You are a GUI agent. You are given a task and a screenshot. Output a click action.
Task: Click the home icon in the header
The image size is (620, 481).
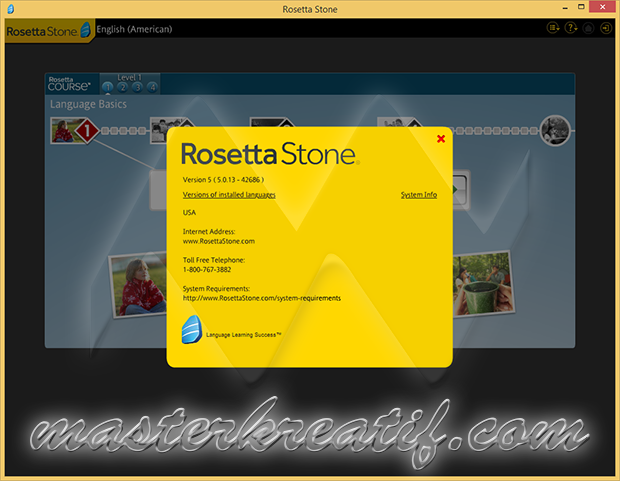(588, 28)
